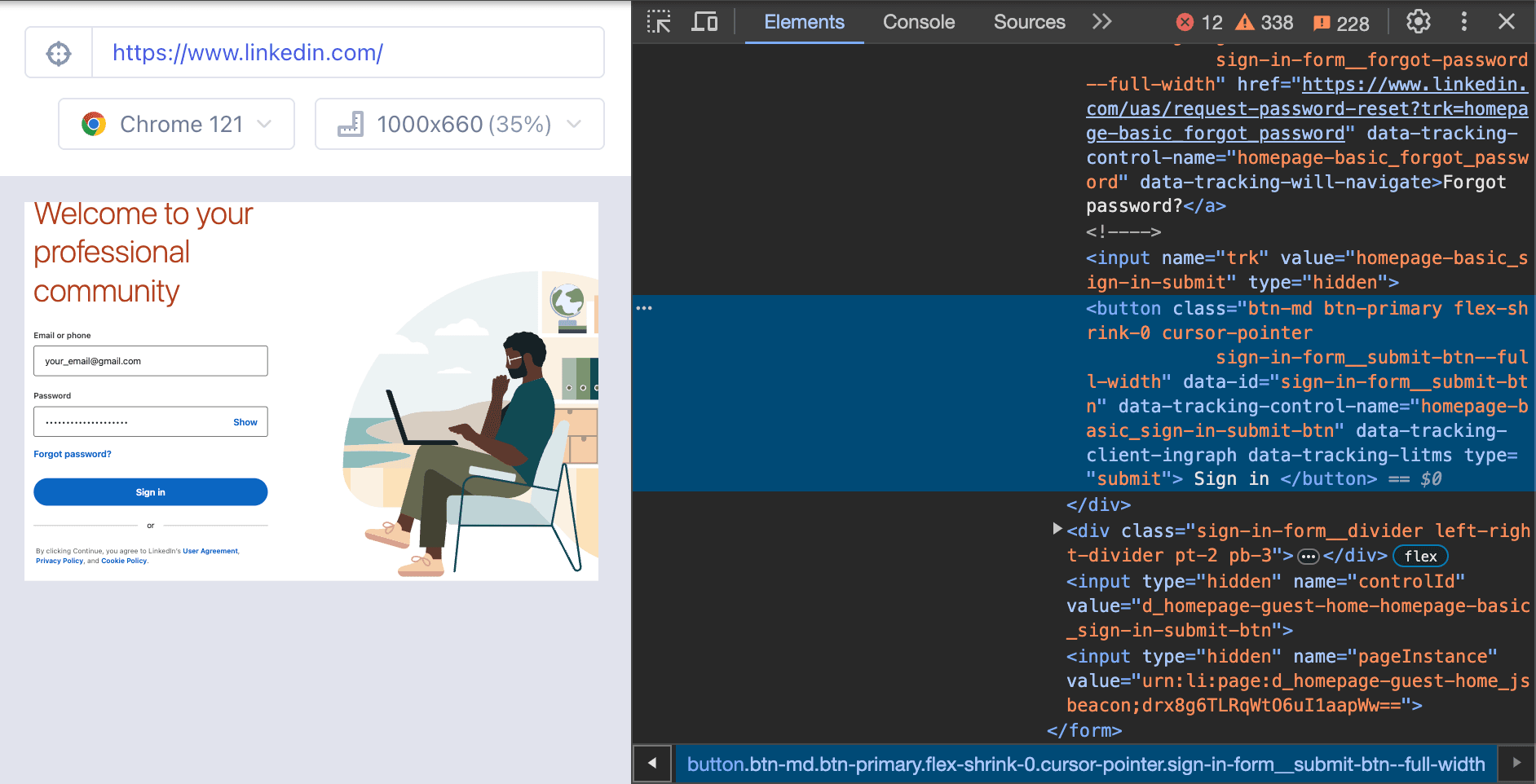Click the blue Sign in button

click(151, 492)
